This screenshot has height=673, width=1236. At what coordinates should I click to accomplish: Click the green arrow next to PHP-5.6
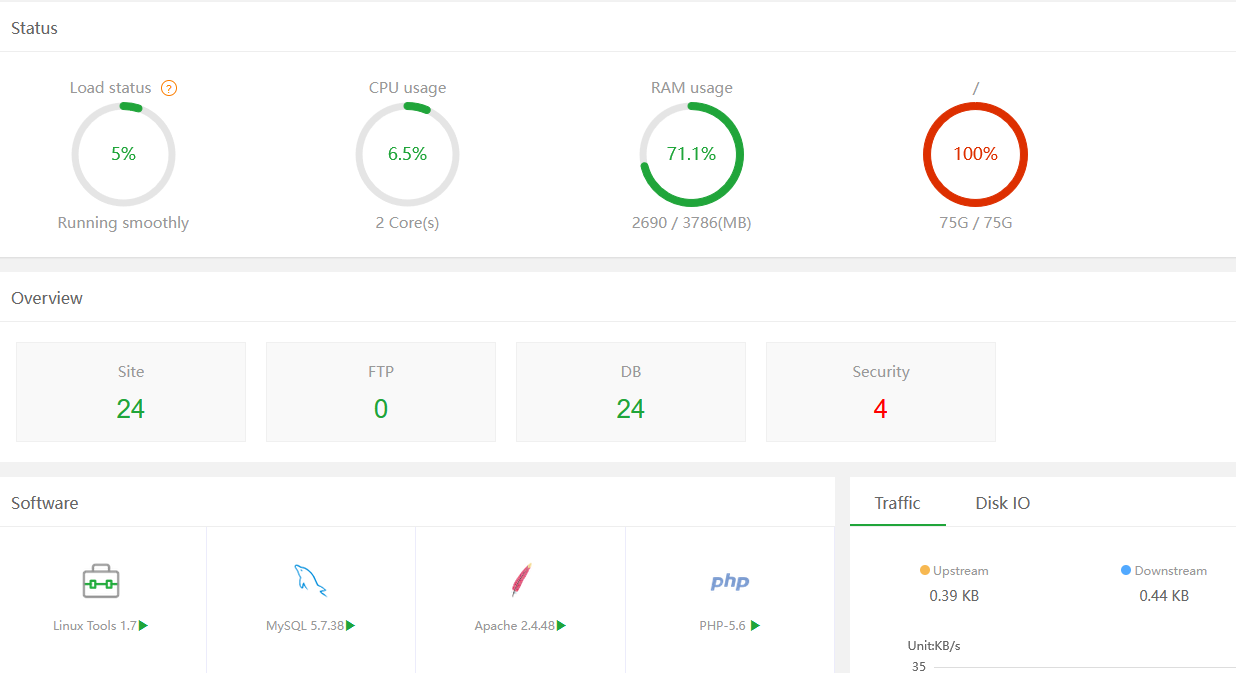tap(755, 626)
